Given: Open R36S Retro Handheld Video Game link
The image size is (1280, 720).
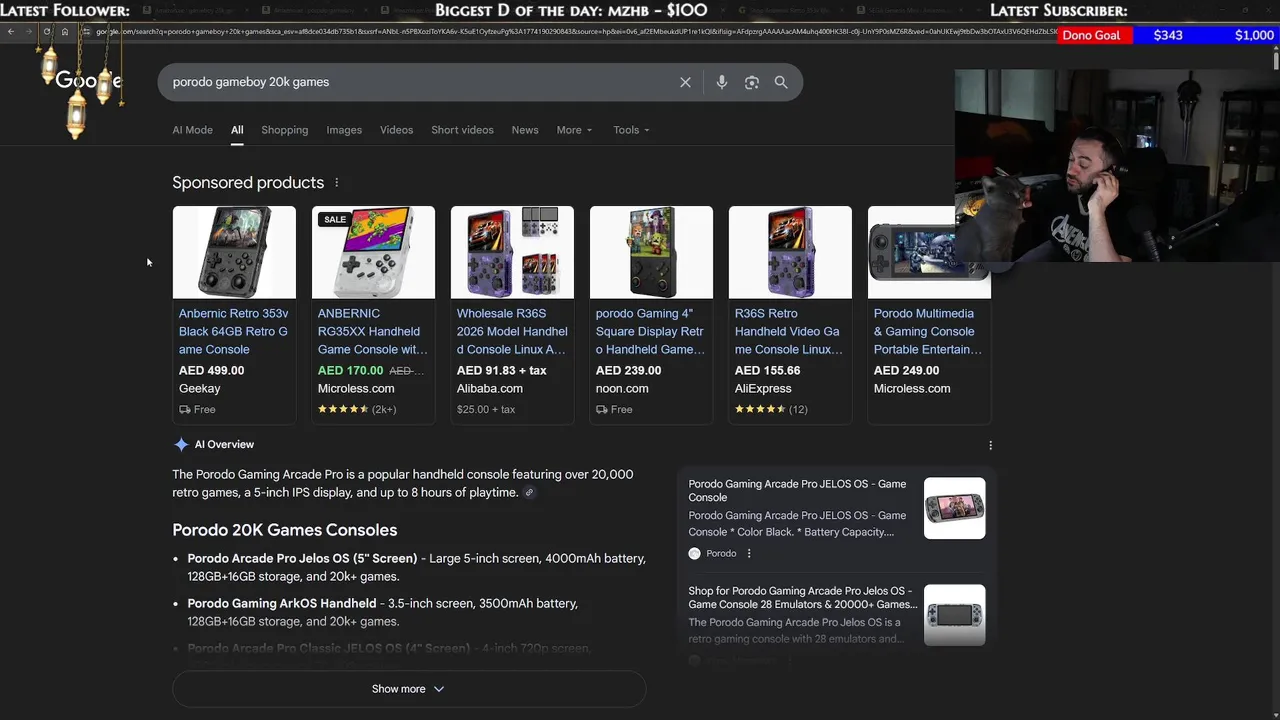Looking at the screenshot, I should 790,331.
